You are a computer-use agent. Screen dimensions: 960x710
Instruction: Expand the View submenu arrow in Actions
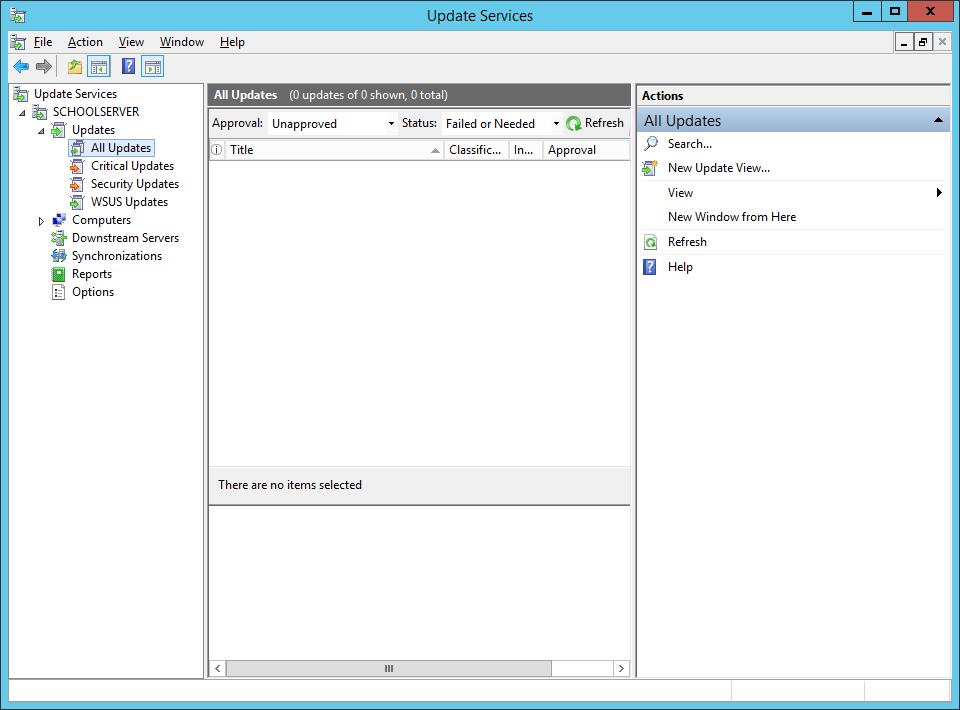tap(939, 193)
